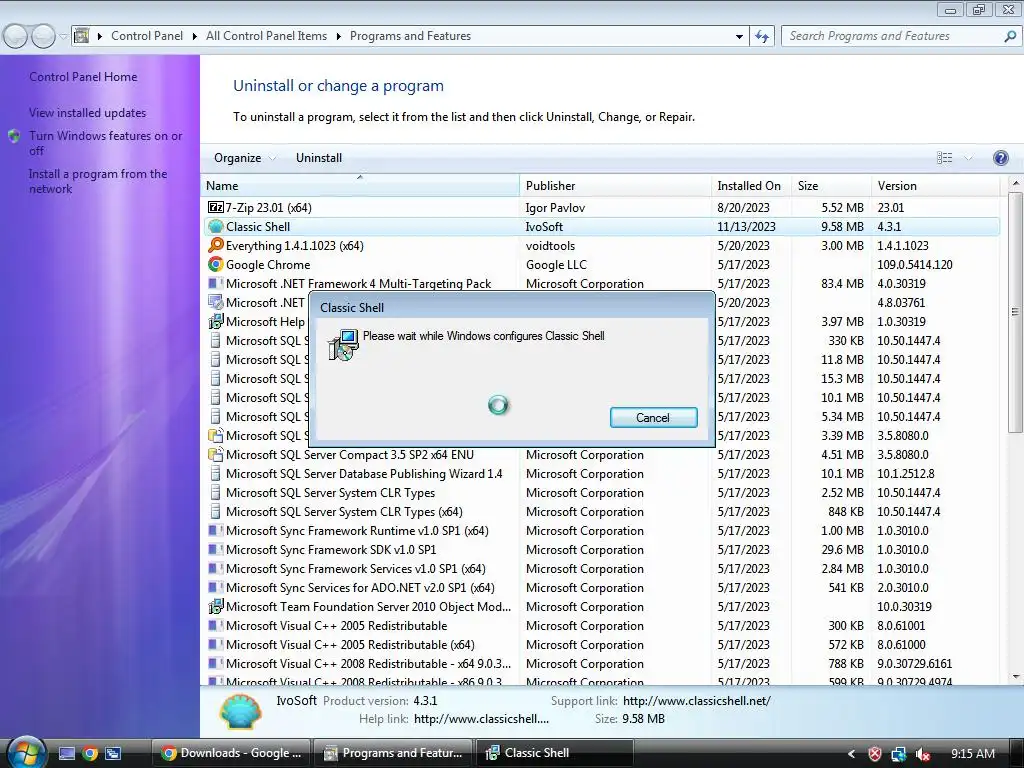Open Install a program from the network

[x=98, y=181]
